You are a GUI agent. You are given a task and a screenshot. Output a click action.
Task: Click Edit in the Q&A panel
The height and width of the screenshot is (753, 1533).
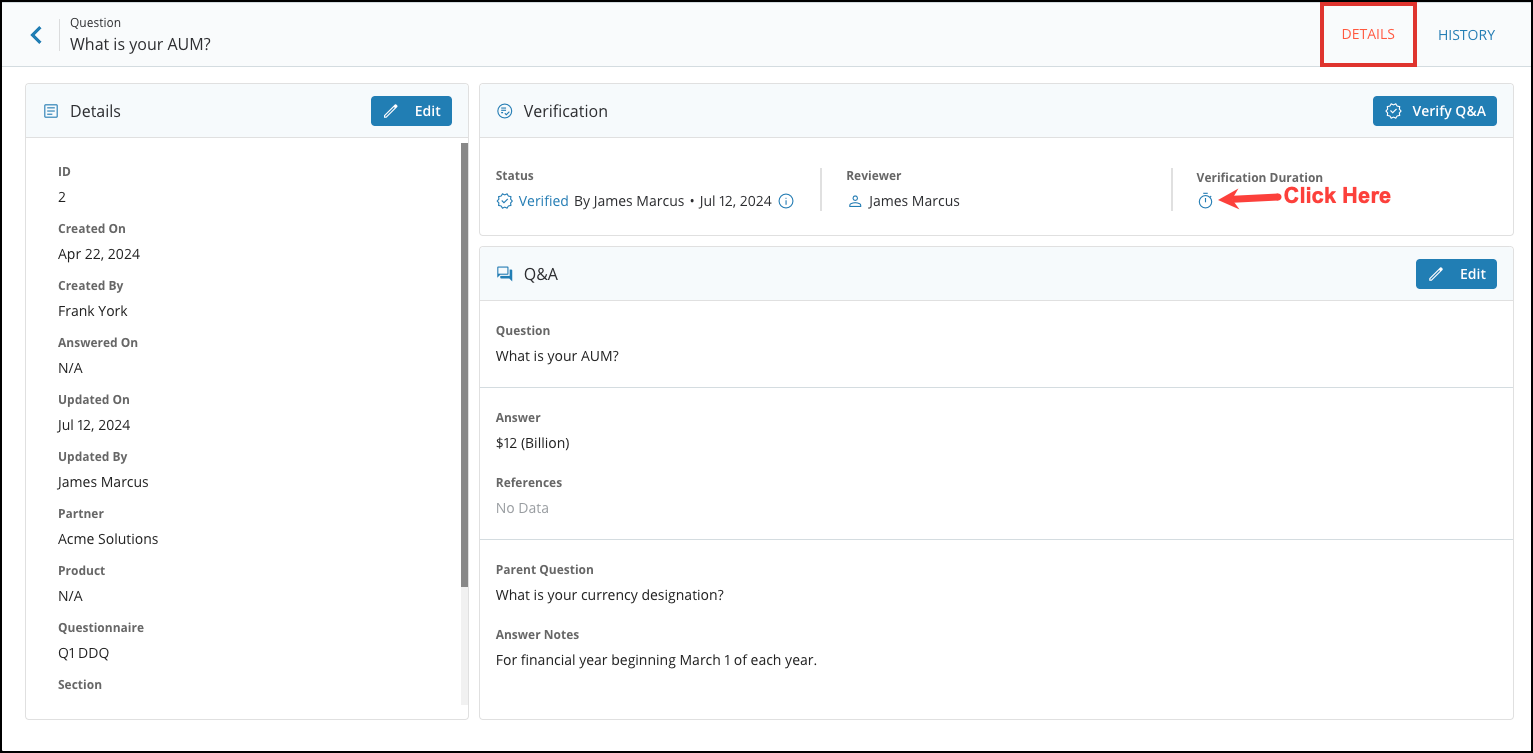(x=1456, y=273)
